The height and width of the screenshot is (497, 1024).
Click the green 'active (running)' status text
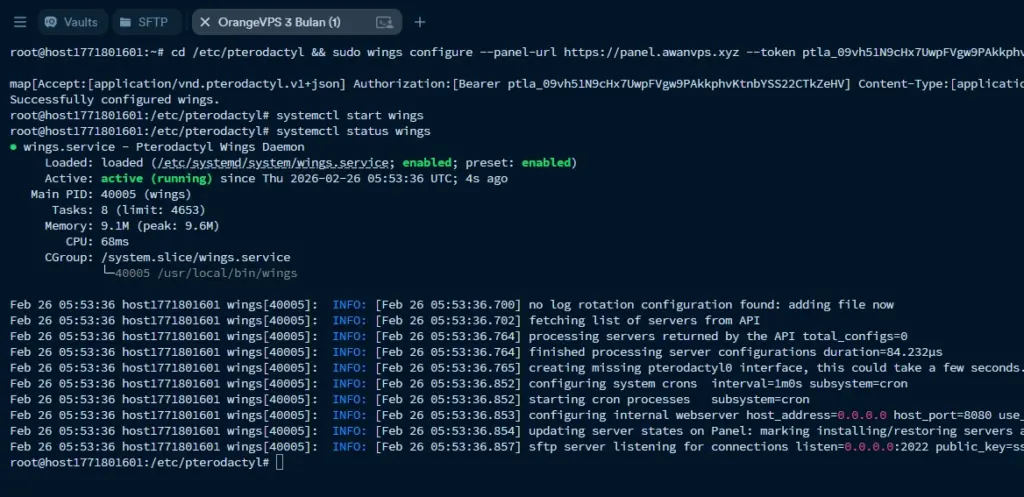click(157, 178)
